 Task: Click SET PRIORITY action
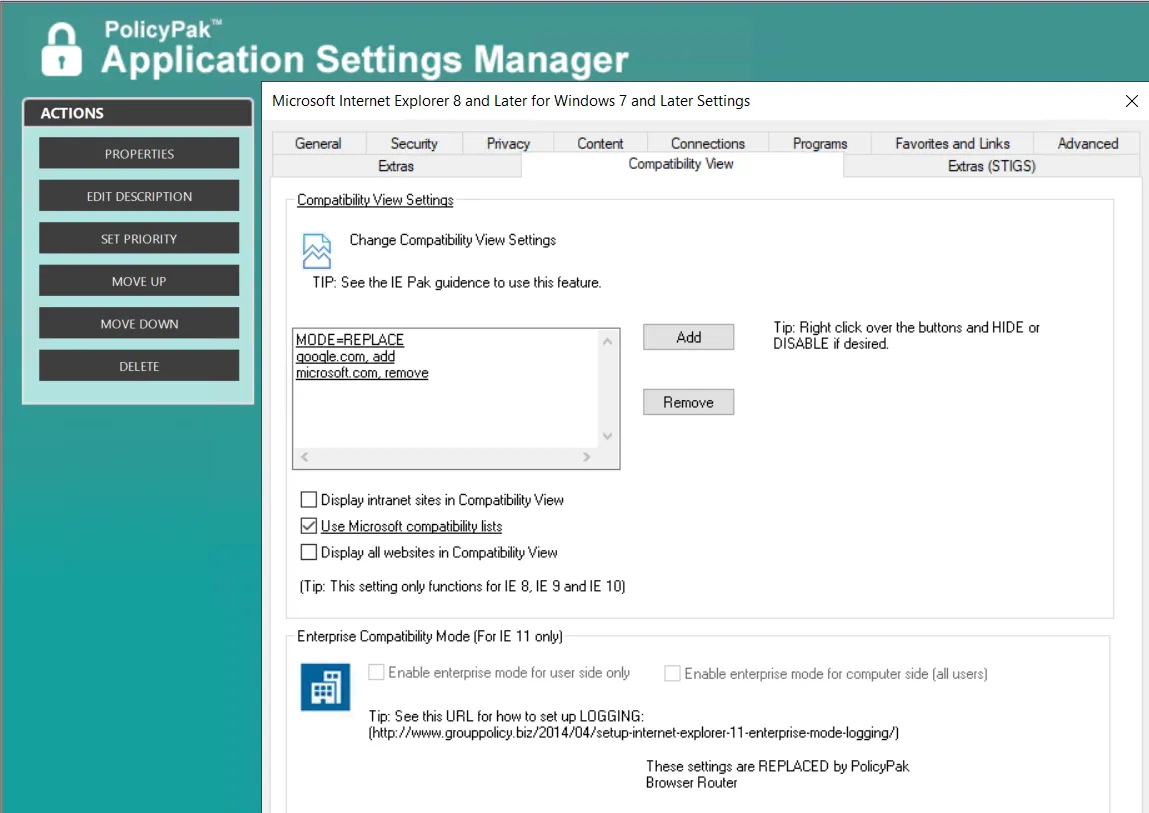[139, 239]
